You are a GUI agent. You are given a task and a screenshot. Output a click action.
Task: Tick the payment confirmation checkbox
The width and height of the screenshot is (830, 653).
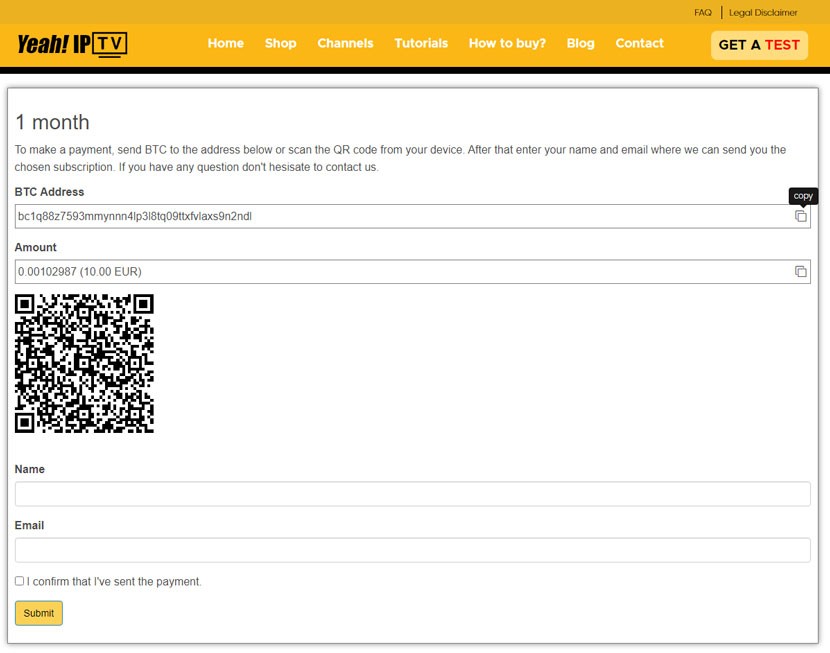tap(20, 581)
